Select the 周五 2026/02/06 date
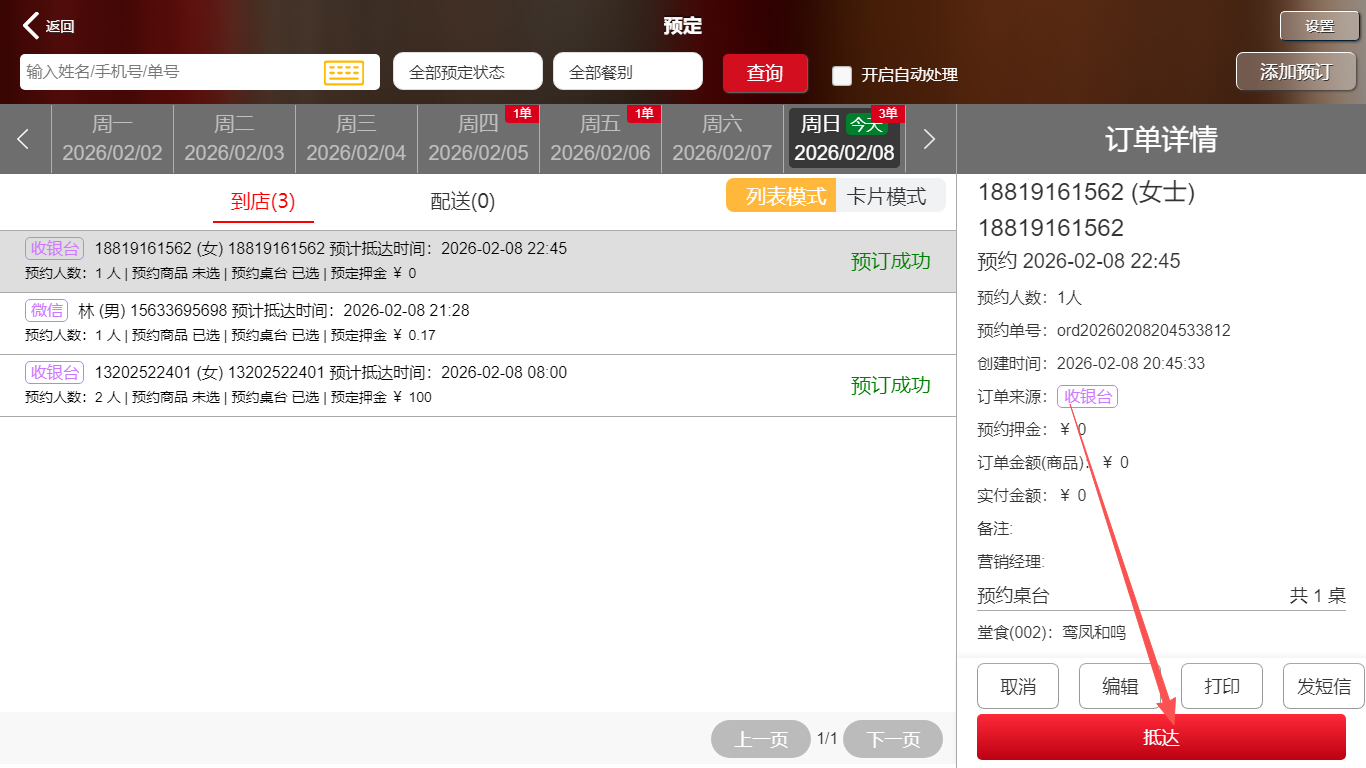 tap(600, 139)
